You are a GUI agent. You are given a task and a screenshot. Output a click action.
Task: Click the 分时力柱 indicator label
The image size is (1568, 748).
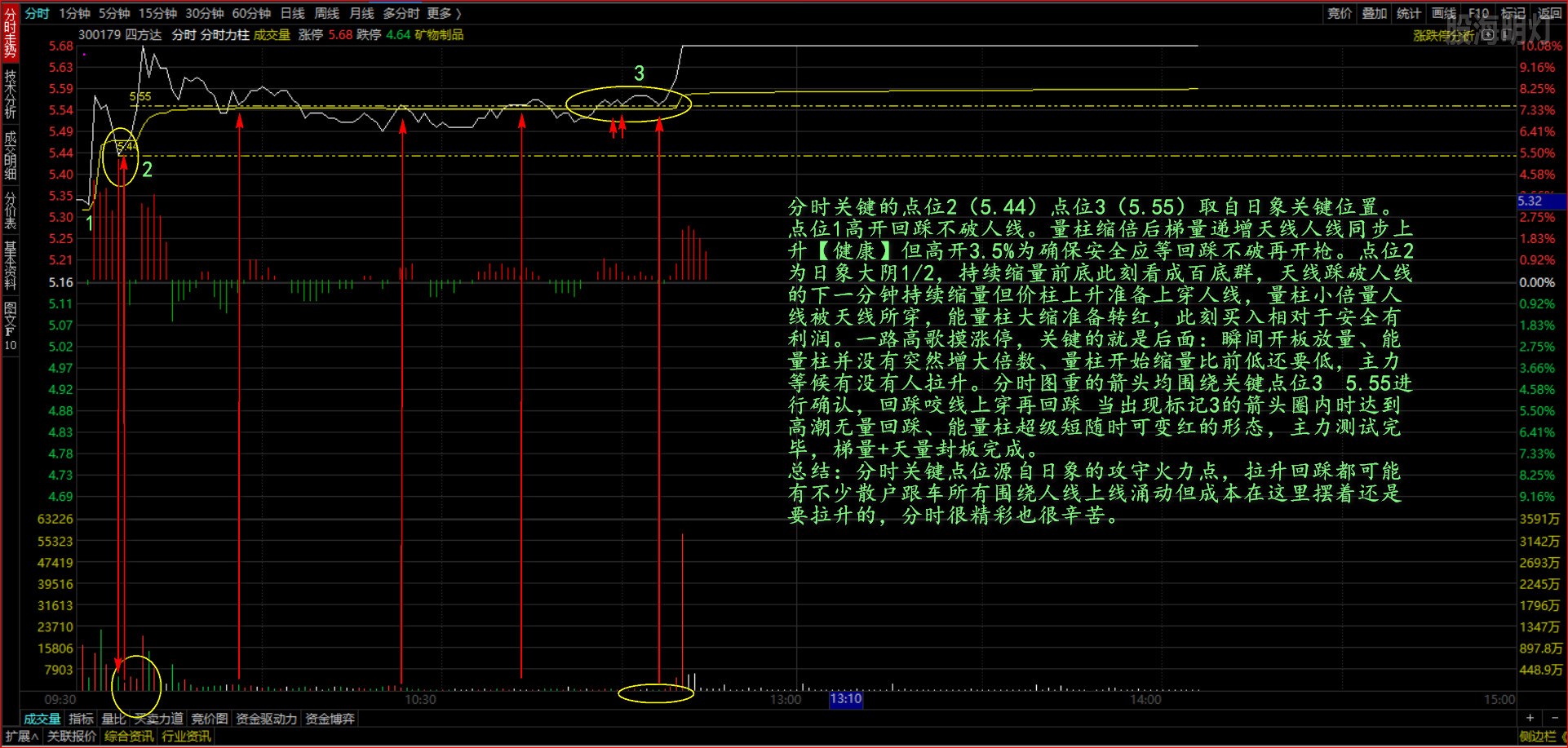[x=224, y=35]
